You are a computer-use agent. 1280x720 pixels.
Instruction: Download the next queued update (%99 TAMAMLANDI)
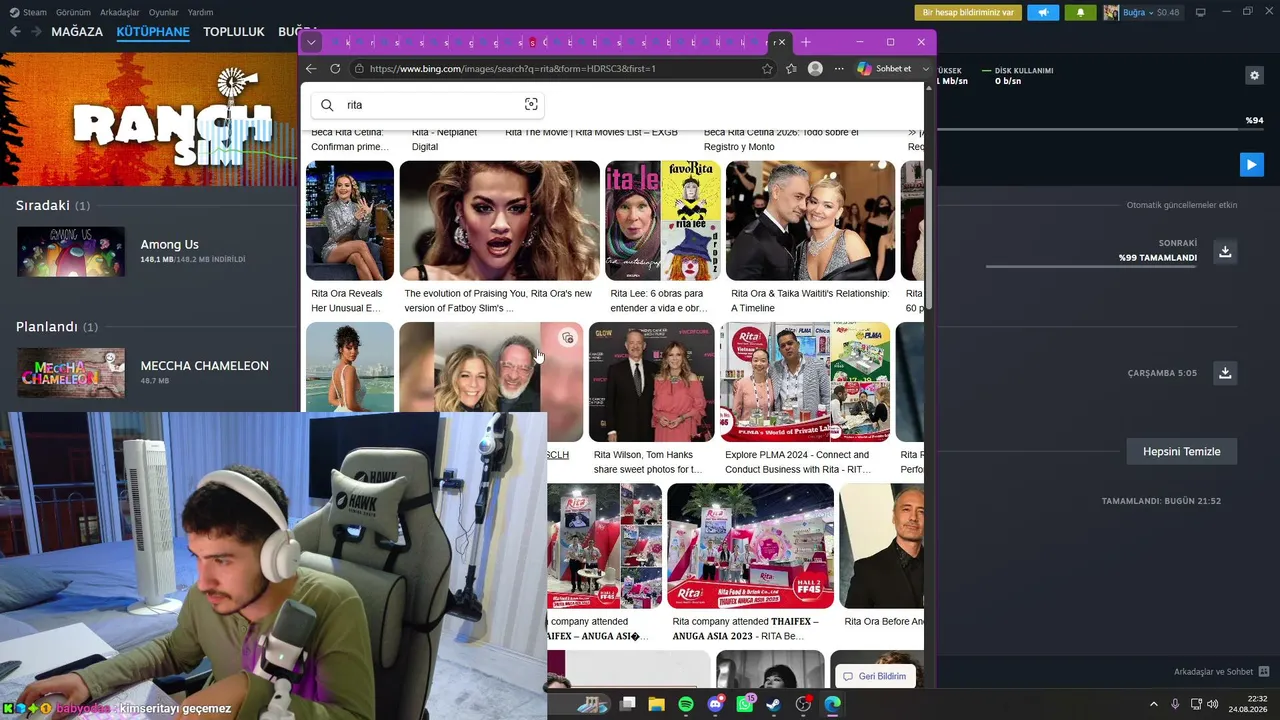point(1225,251)
